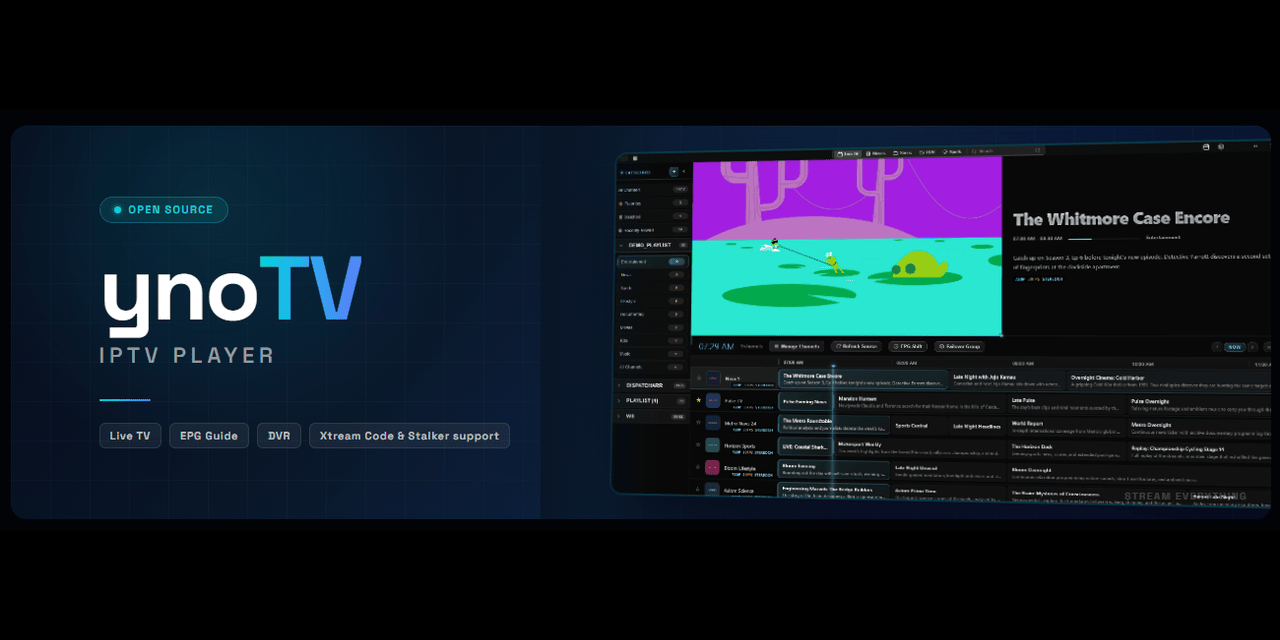Open the Pulse Evening News entry
Viewport: 1280px width, 640px height.
[806, 402]
